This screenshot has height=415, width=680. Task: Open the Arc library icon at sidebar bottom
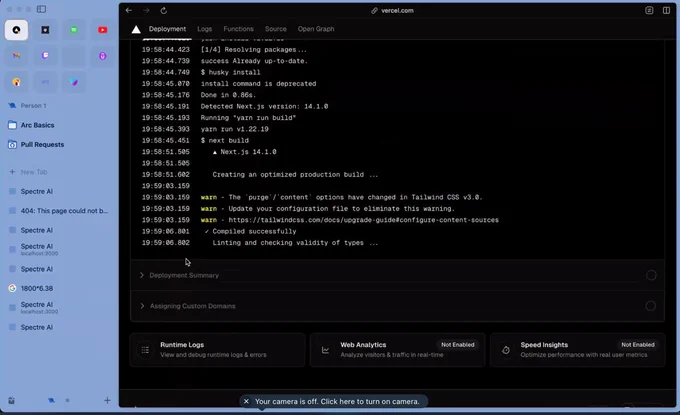click(11, 400)
